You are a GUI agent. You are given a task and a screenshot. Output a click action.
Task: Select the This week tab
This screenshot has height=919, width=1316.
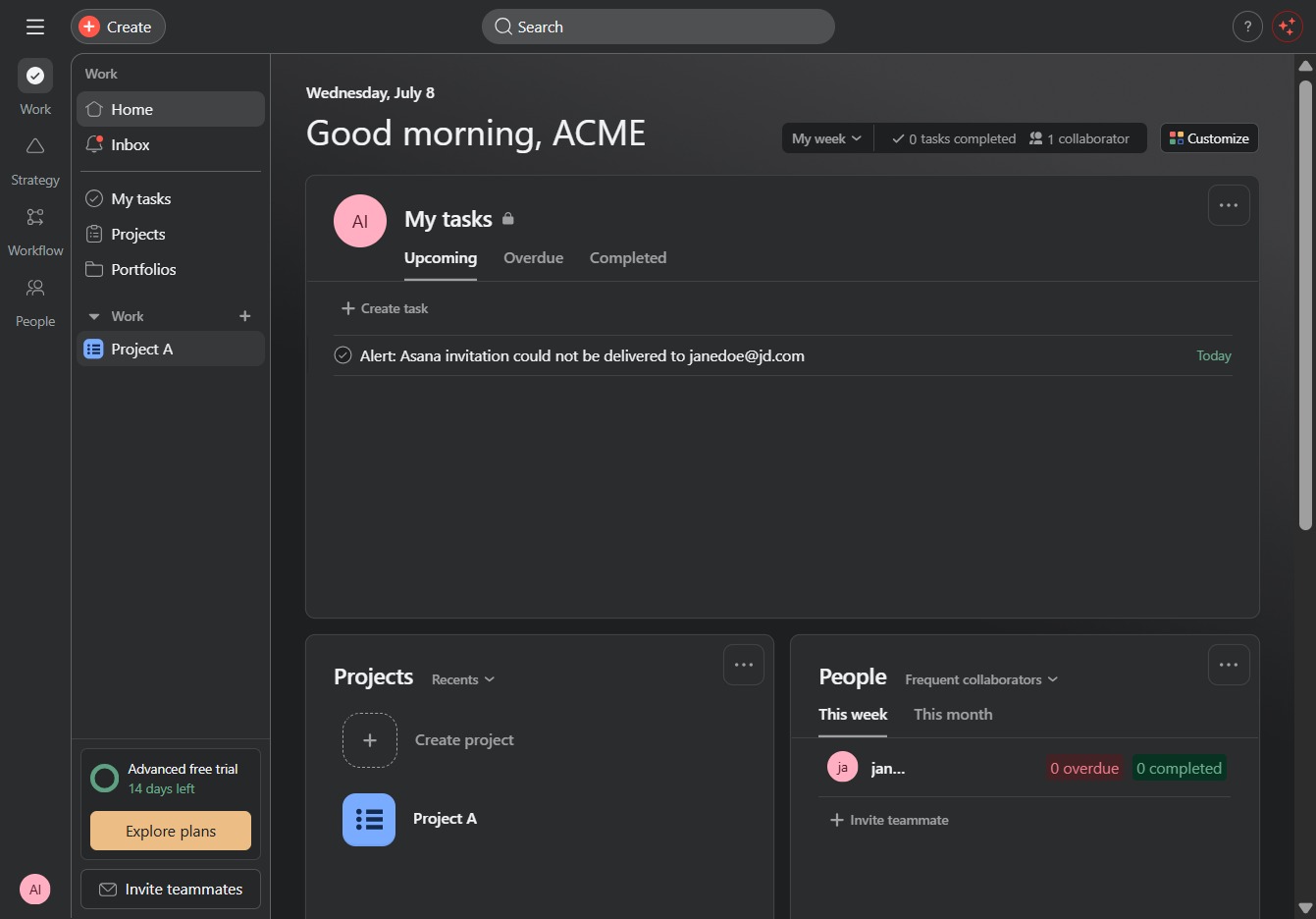coord(853,715)
